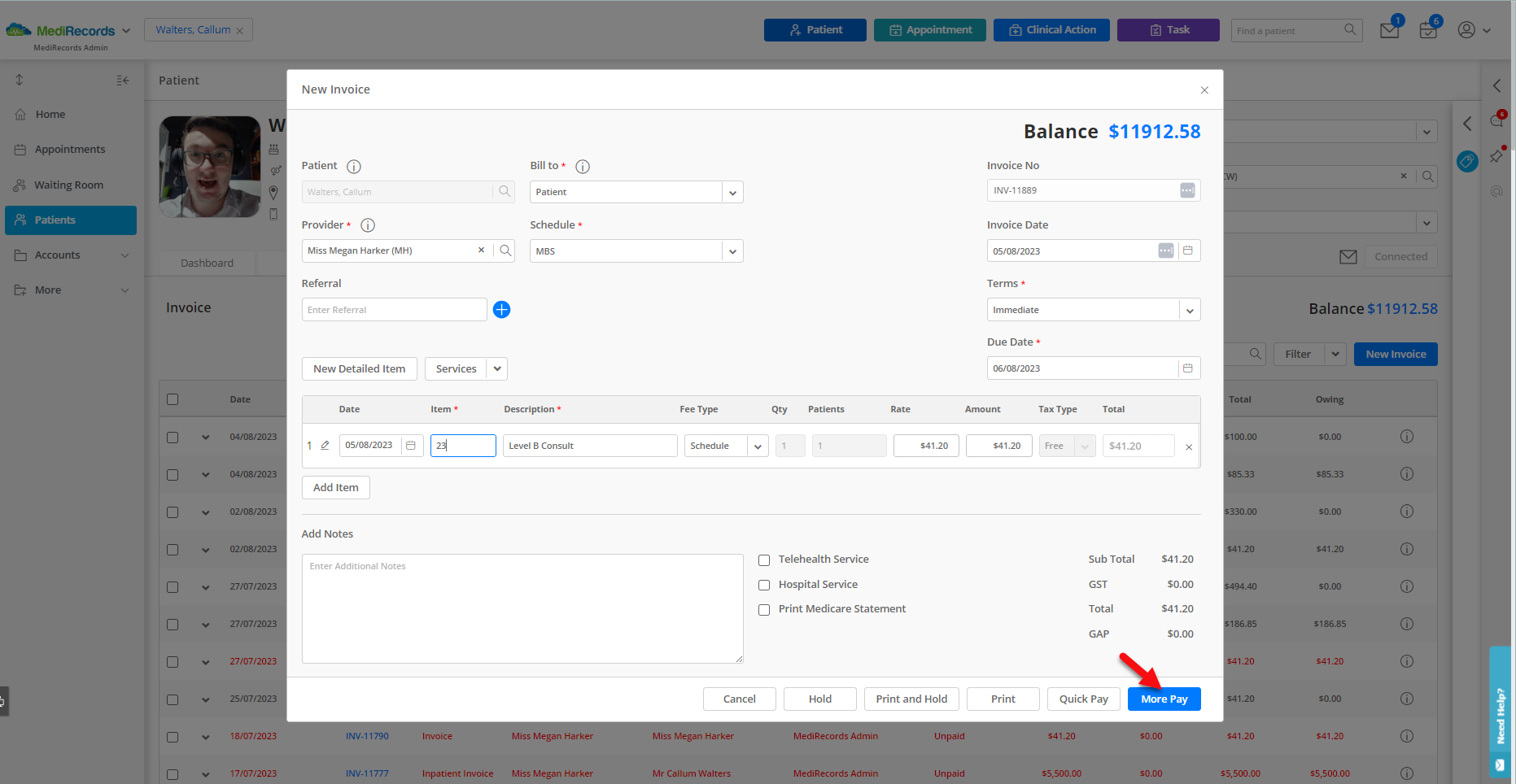This screenshot has width=1516, height=784.
Task: Select checkbox for 18/07/2023 invoice row
Action: [173, 737]
